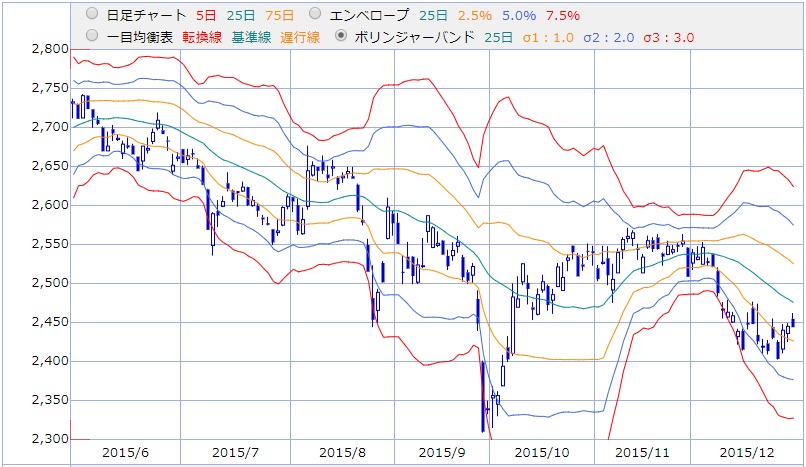This screenshot has width=806, height=467.
Task: Select the 一目均衡表 radio button
Action: click(91, 35)
